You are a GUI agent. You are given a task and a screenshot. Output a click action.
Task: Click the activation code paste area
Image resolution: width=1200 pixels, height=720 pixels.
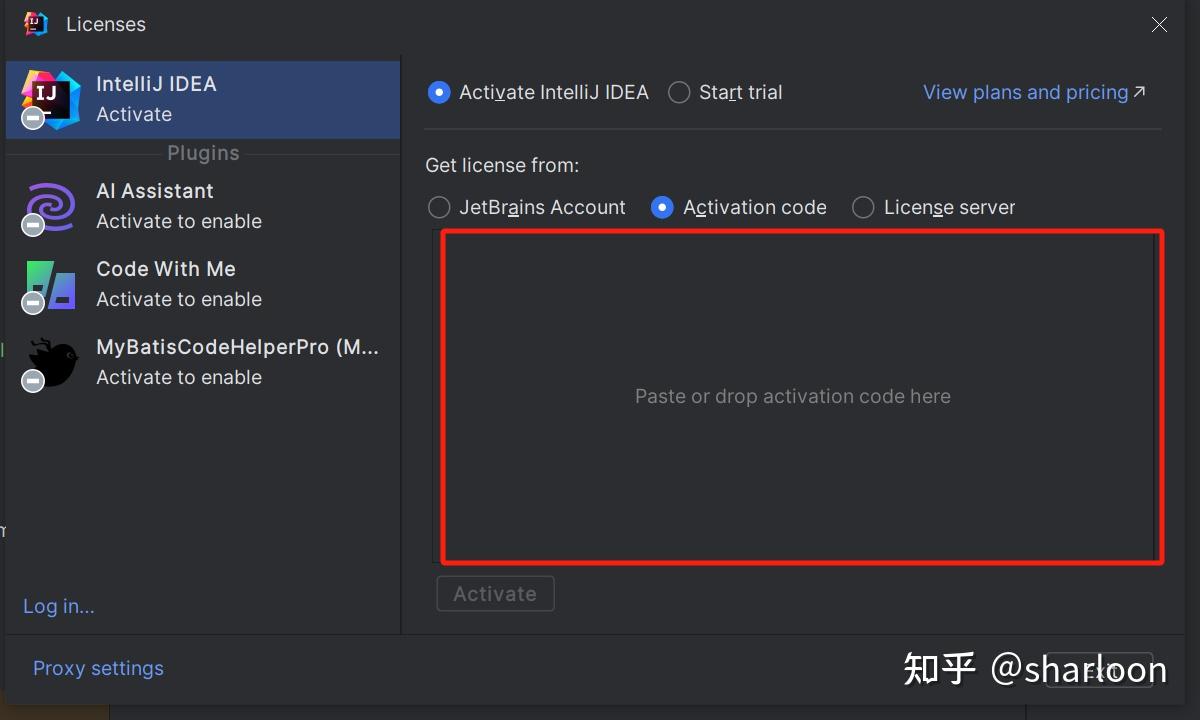795,396
